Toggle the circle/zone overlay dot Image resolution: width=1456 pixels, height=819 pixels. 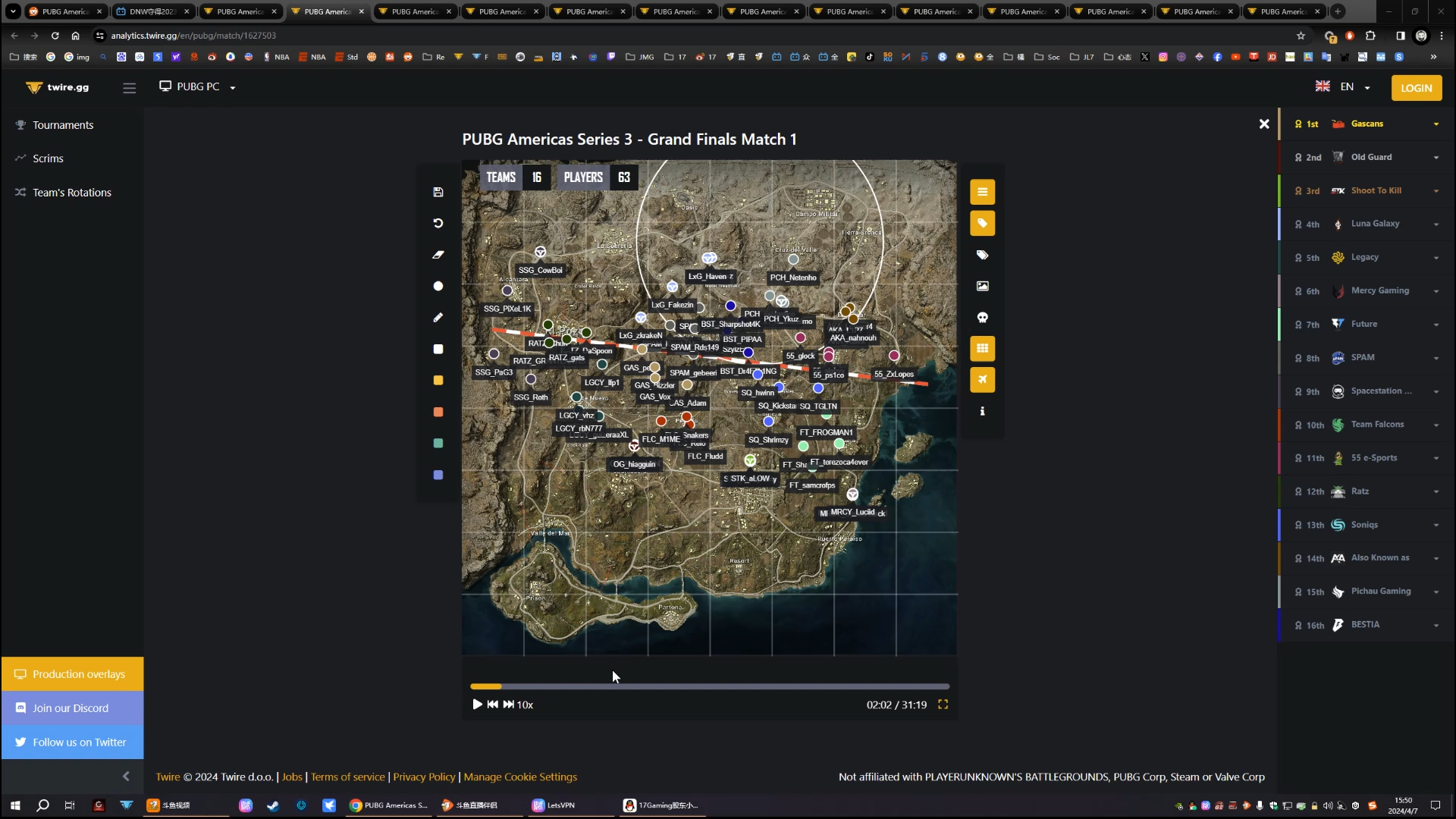[439, 287]
